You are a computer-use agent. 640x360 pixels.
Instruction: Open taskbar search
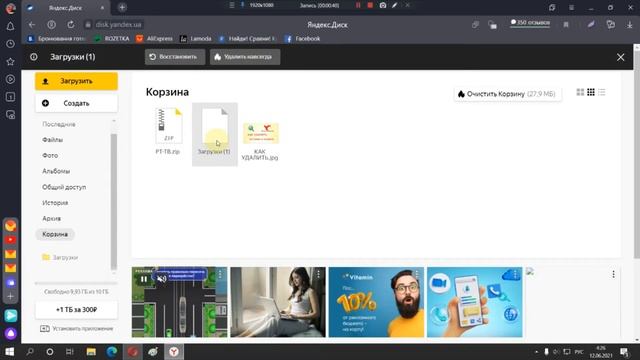click(x=30, y=351)
